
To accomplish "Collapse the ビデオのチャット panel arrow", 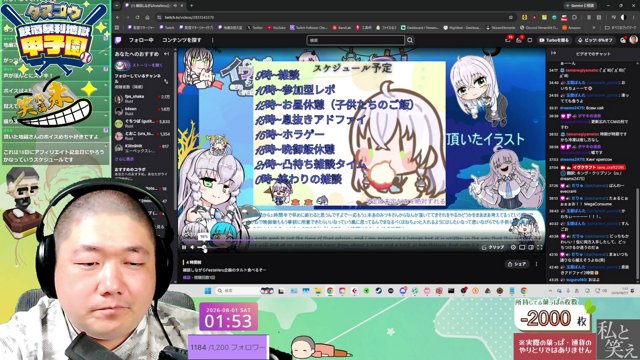I will [553, 53].
